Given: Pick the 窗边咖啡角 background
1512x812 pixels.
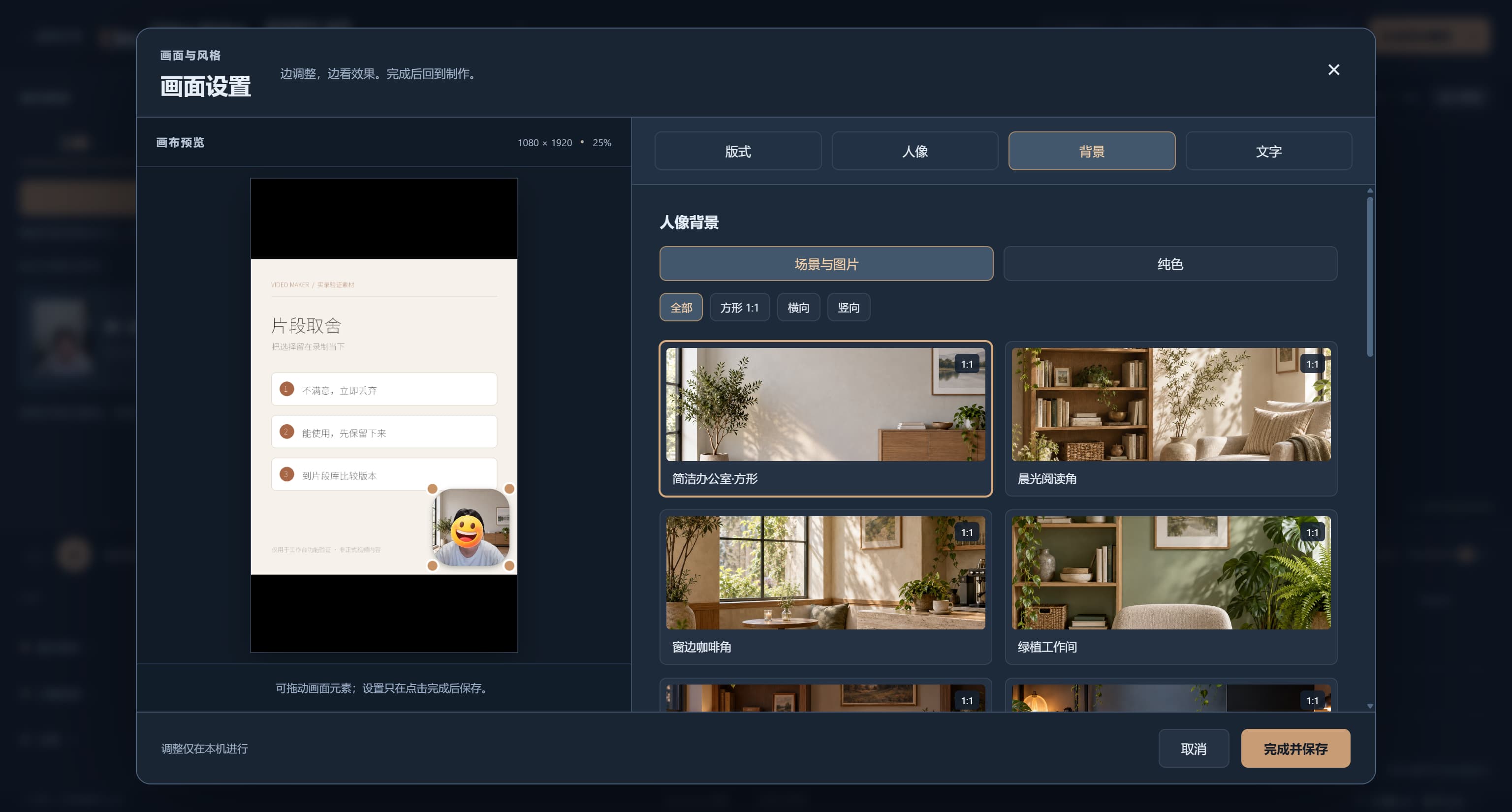Looking at the screenshot, I should click(826, 587).
